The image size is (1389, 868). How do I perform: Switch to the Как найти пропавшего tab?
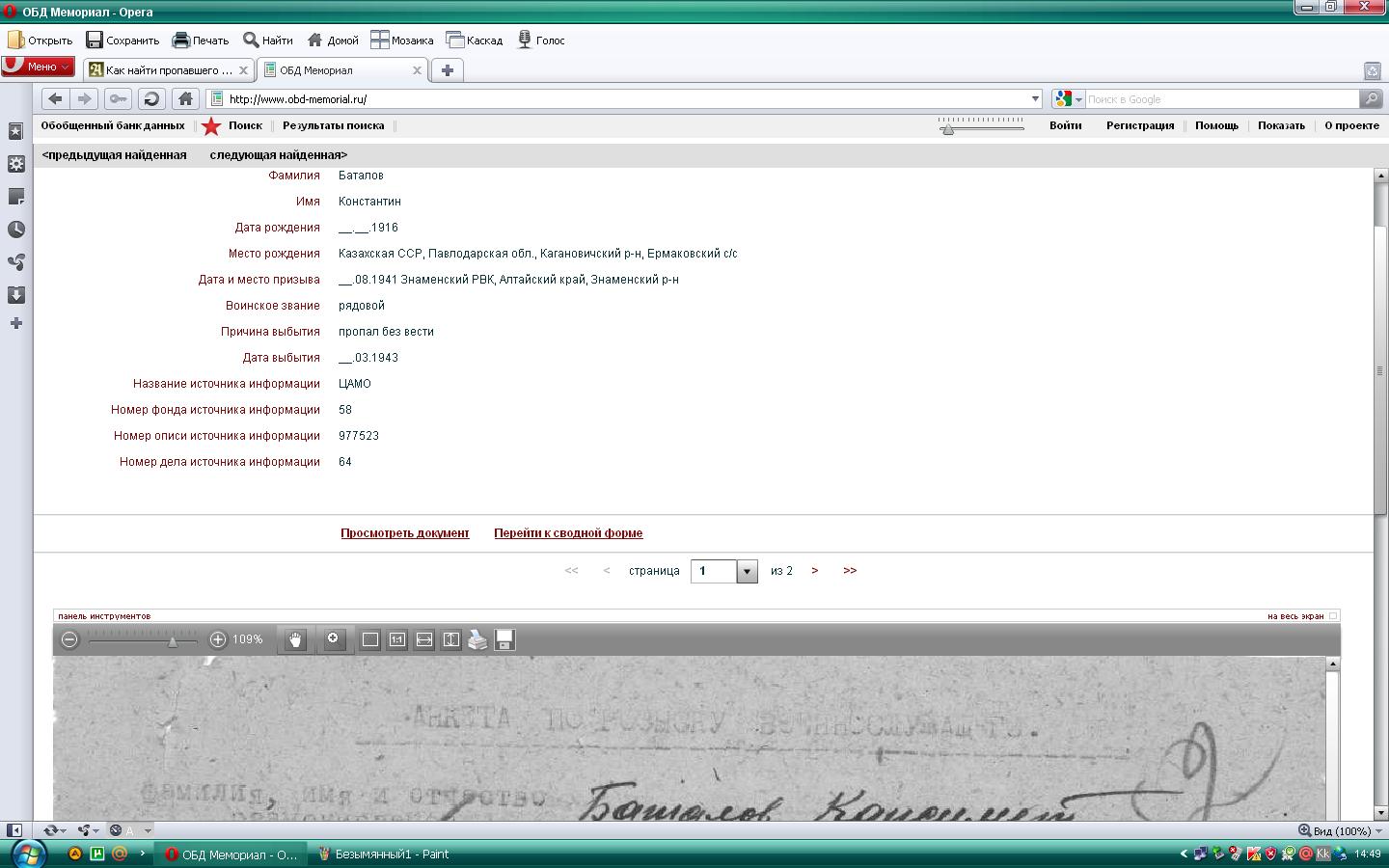[x=169, y=70]
